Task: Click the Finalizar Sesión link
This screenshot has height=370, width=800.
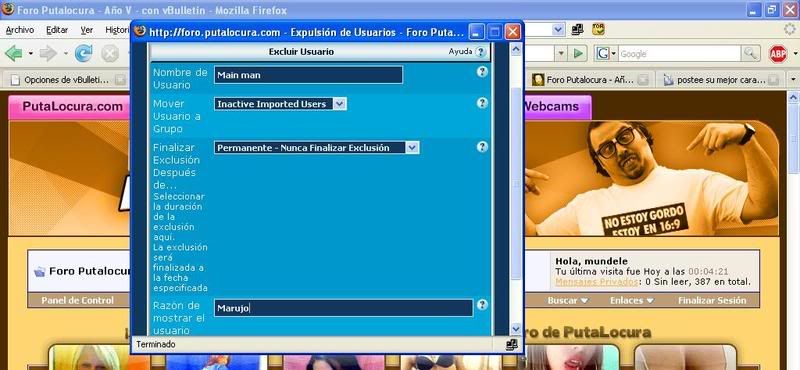Action: 712,301
